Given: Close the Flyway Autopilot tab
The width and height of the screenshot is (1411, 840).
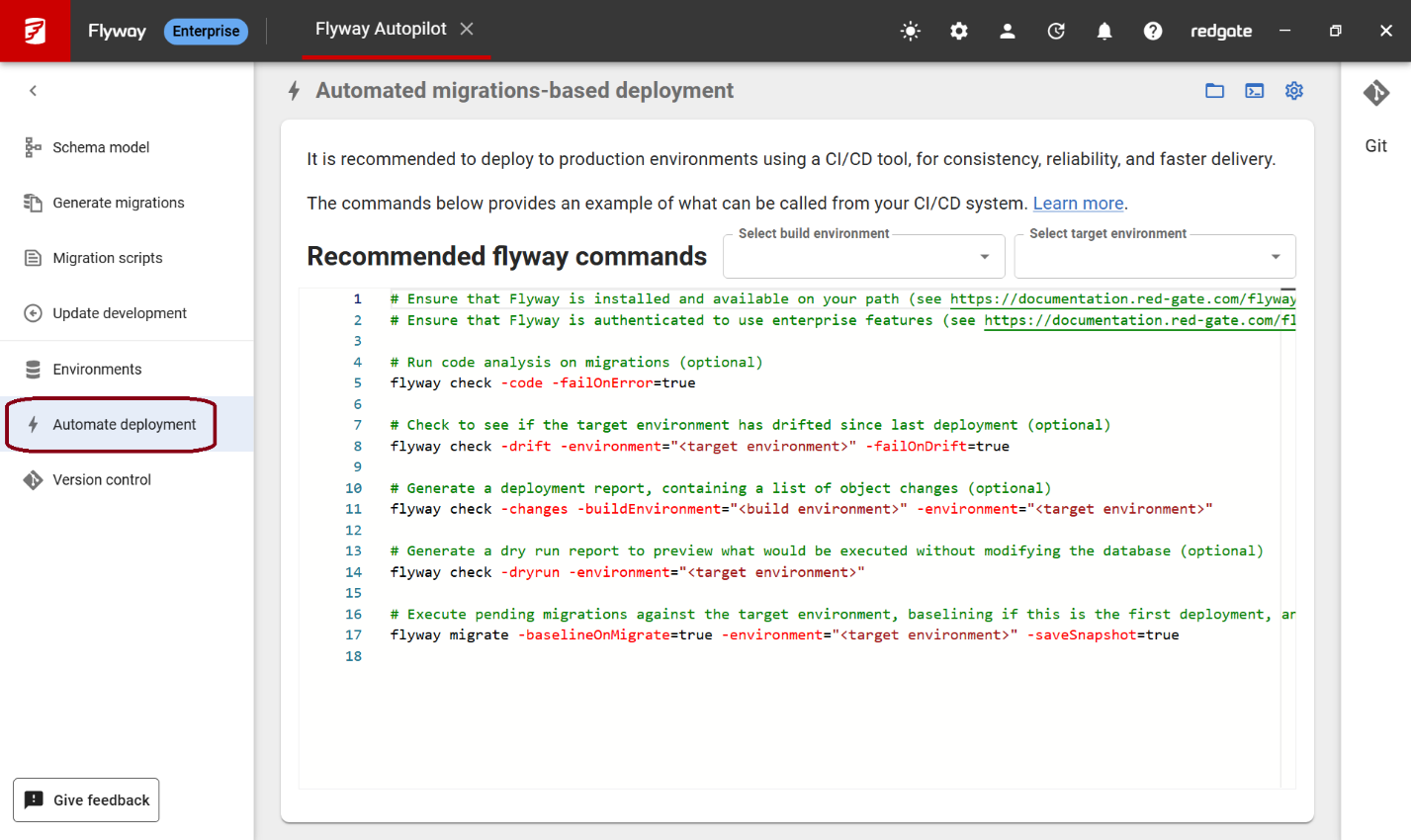Looking at the screenshot, I should pyautogui.click(x=467, y=30).
